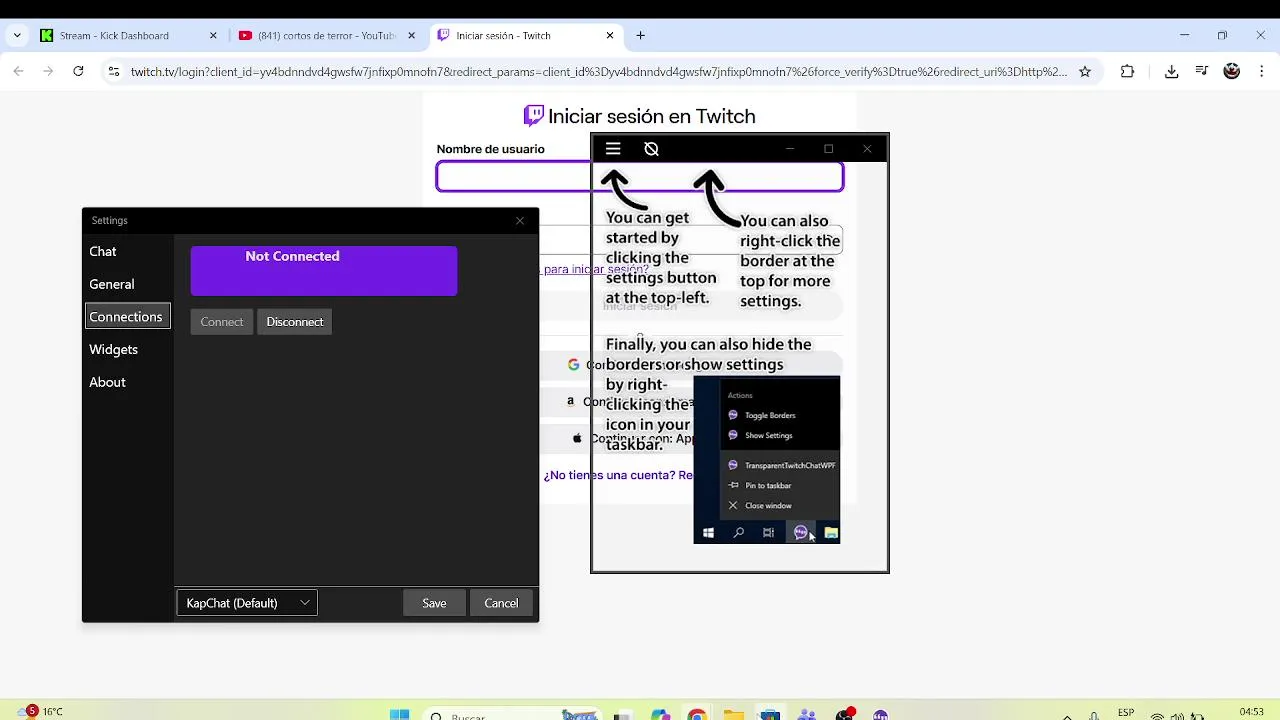Click the Connect button in Settings
1280x720 pixels.
point(222,322)
